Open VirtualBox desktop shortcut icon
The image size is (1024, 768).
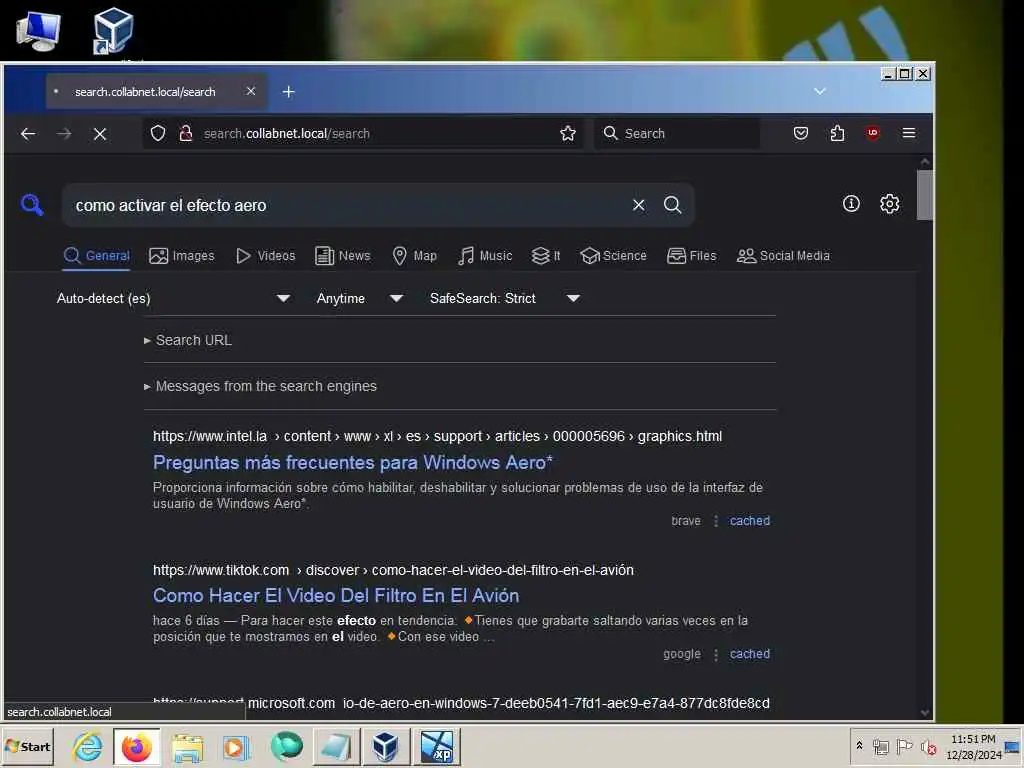point(112,30)
